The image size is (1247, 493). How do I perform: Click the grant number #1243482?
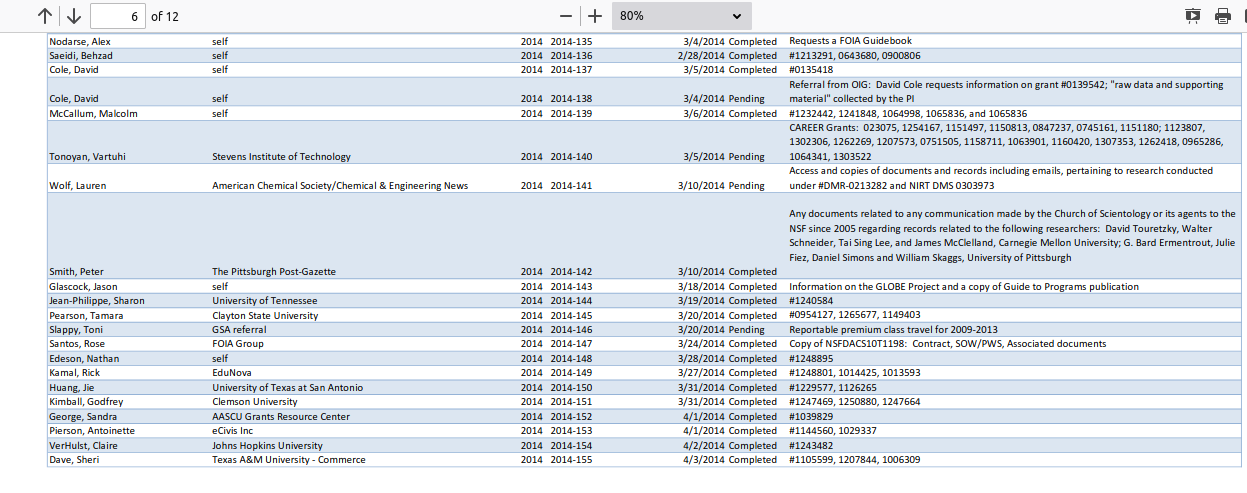coord(811,446)
